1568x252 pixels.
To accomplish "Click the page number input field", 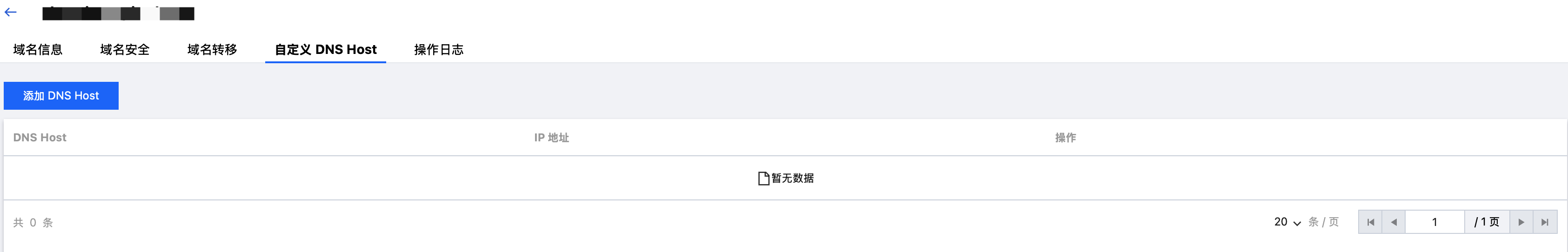I will [1434, 222].
